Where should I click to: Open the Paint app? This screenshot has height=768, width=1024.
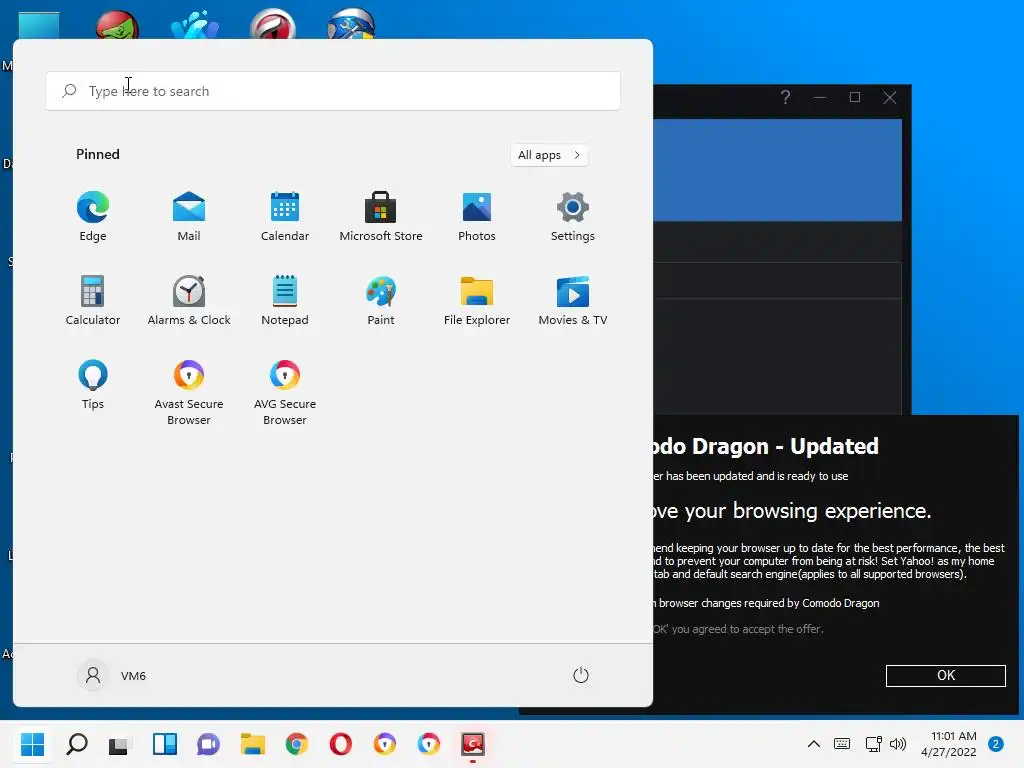click(381, 300)
